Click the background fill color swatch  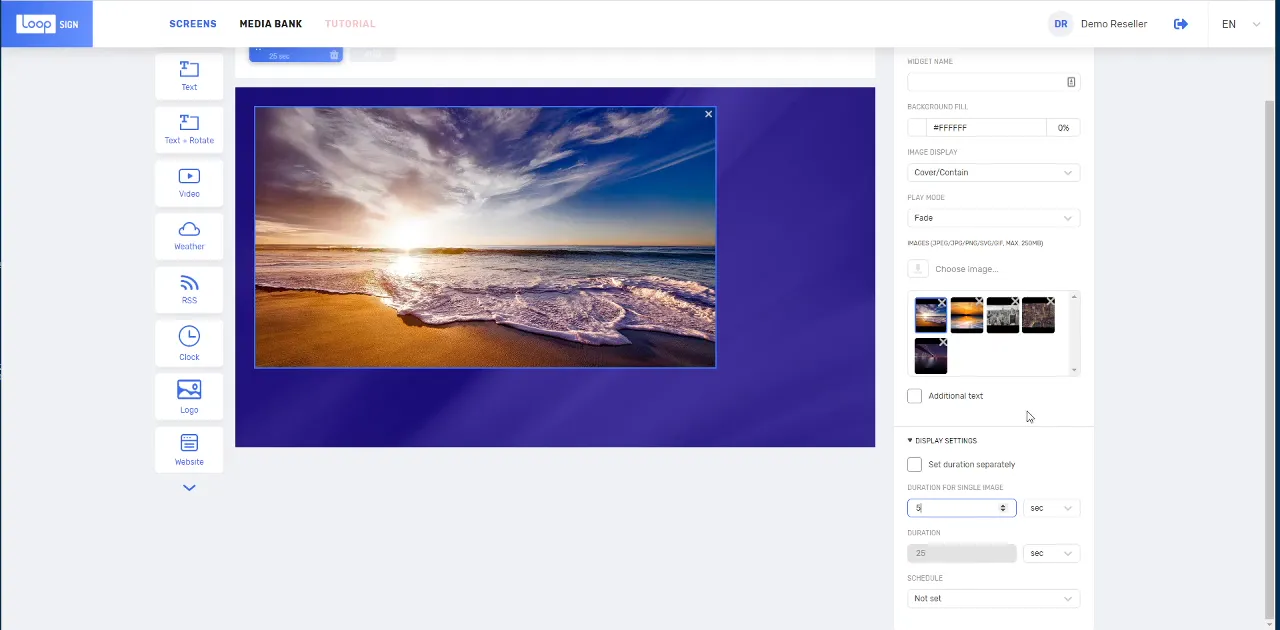click(917, 128)
